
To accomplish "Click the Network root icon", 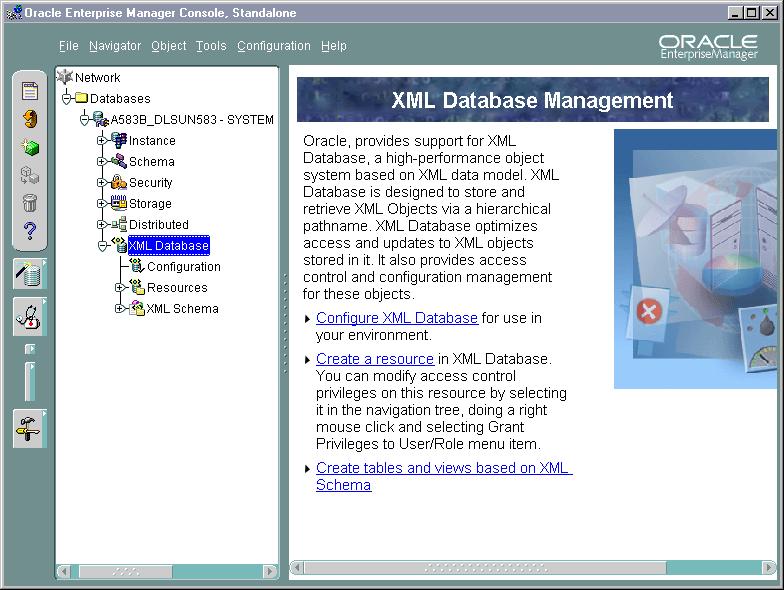I will (x=65, y=77).
